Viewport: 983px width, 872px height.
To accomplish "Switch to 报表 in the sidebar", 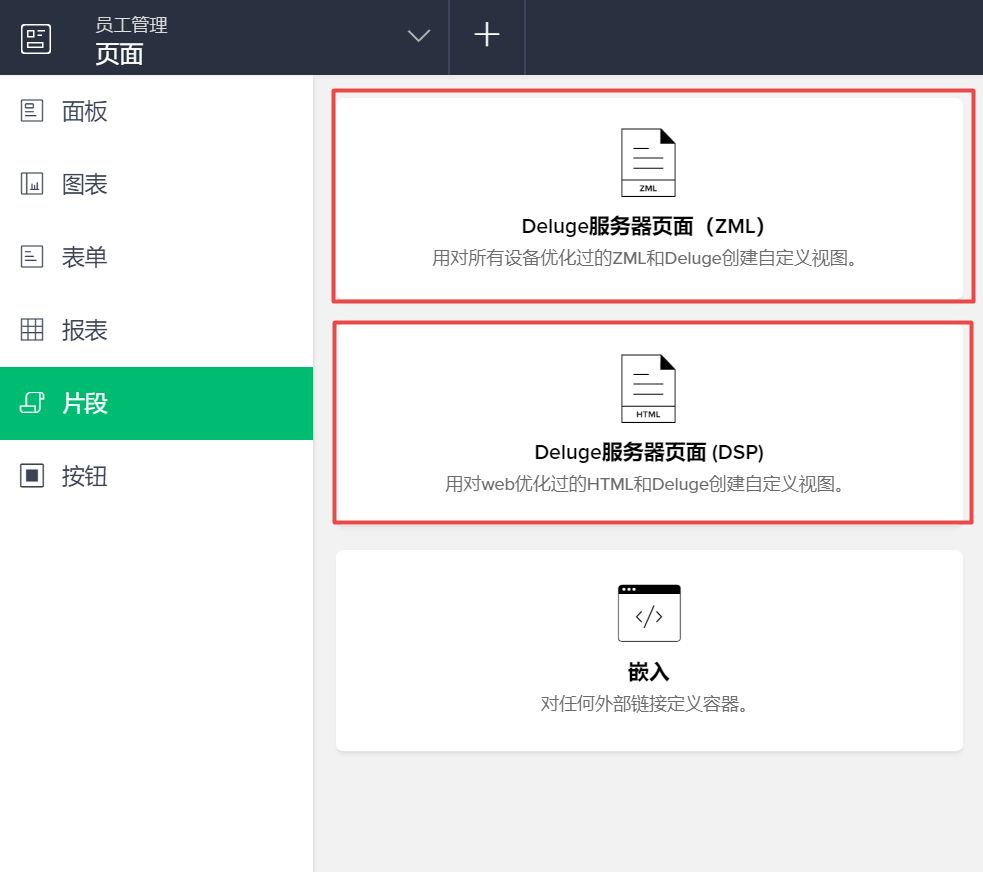I will point(85,330).
